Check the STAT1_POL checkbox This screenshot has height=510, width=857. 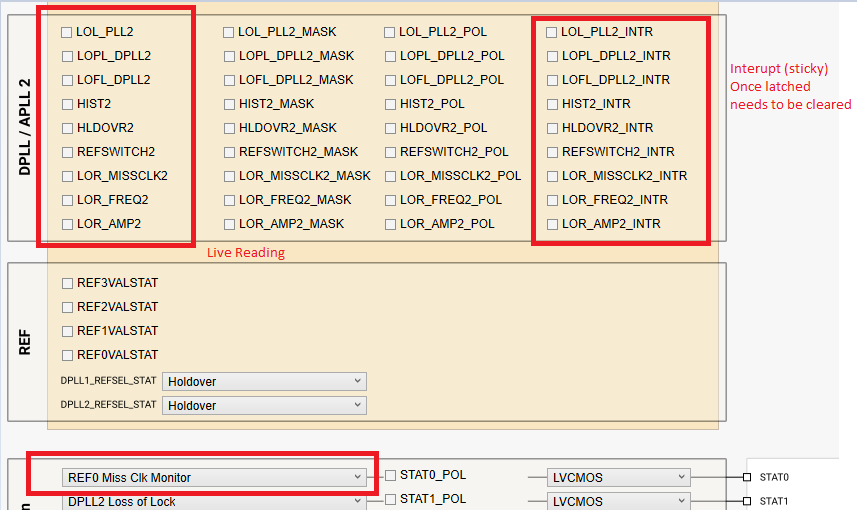390,500
